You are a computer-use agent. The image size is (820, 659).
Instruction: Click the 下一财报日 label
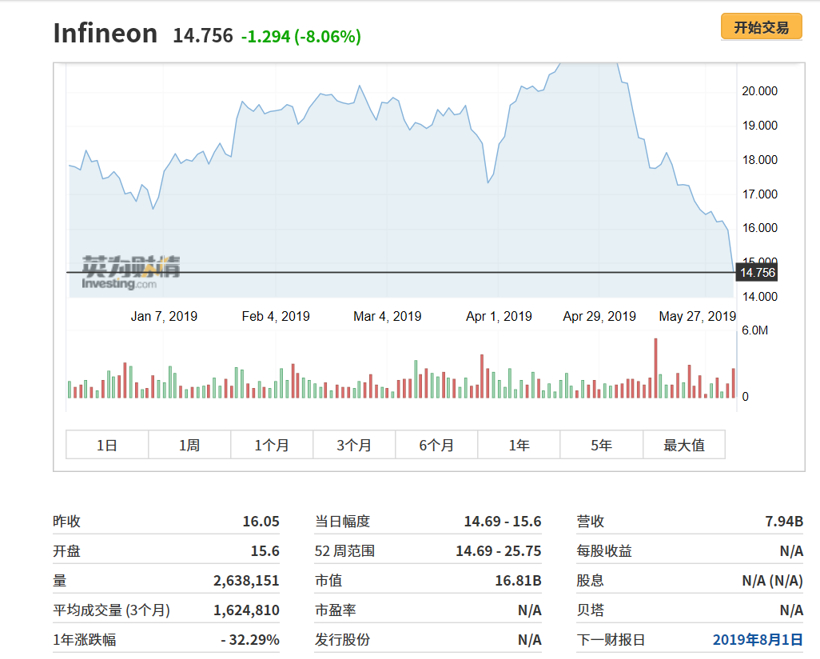click(x=611, y=640)
